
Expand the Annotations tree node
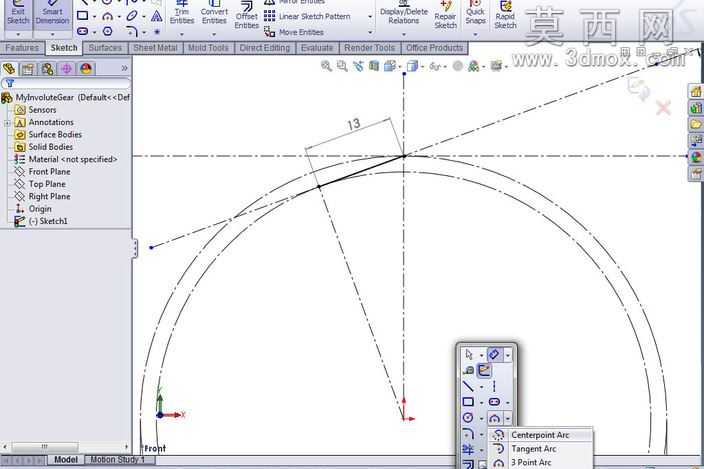click(x=7, y=123)
